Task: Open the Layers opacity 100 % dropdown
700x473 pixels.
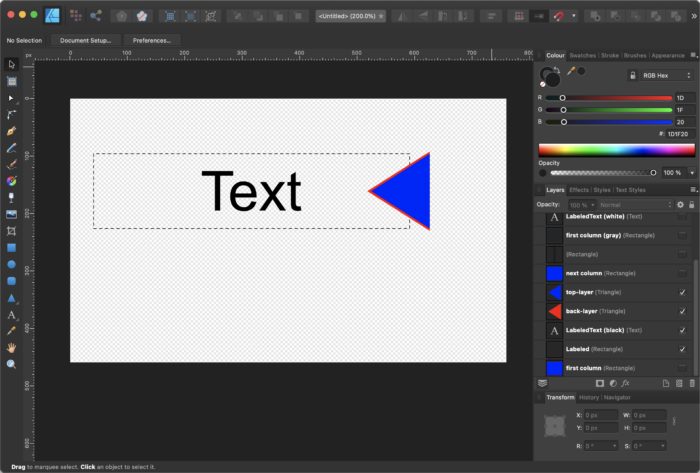Action: click(582, 205)
